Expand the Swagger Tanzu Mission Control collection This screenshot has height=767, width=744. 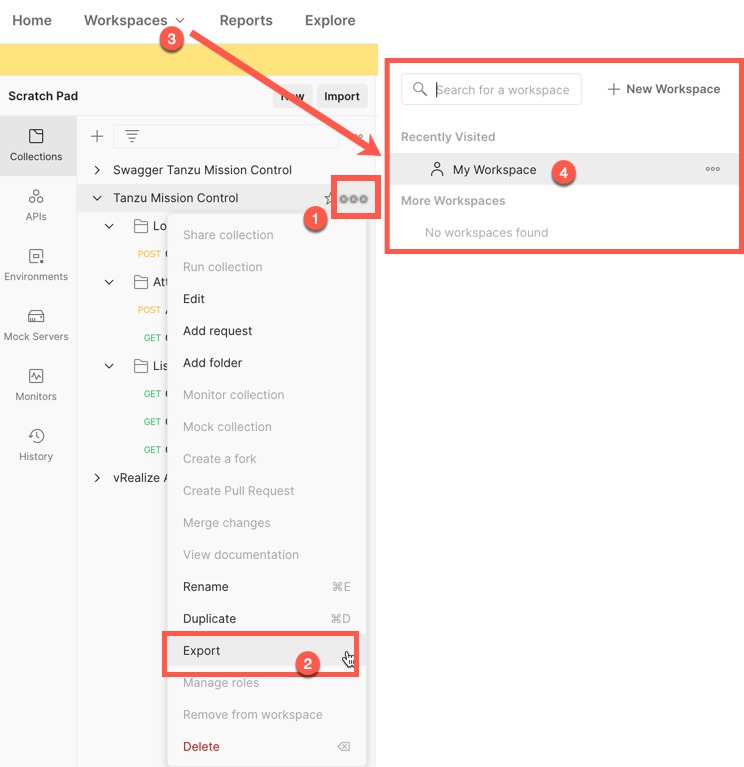point(97,170)
